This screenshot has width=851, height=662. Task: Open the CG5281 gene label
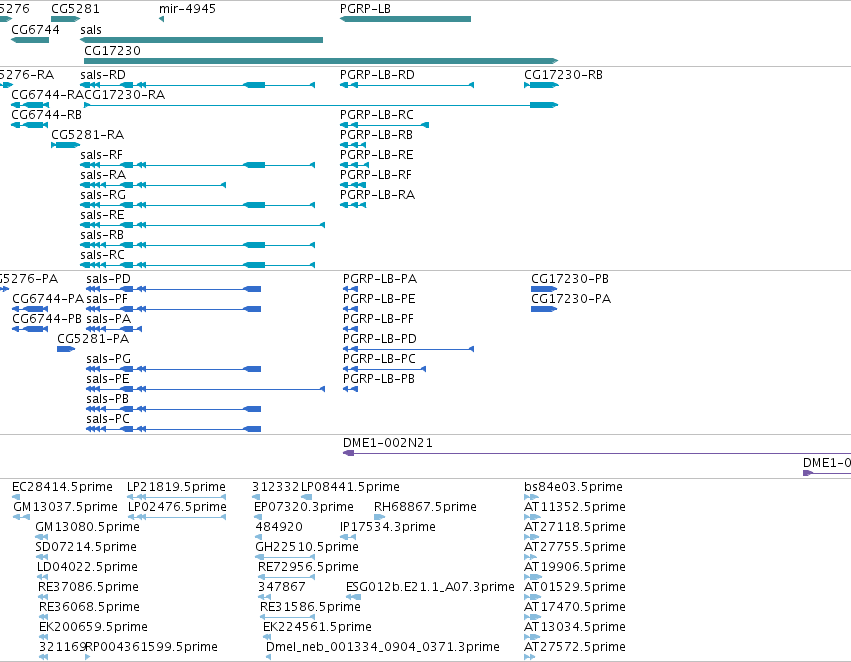[75, 9]
